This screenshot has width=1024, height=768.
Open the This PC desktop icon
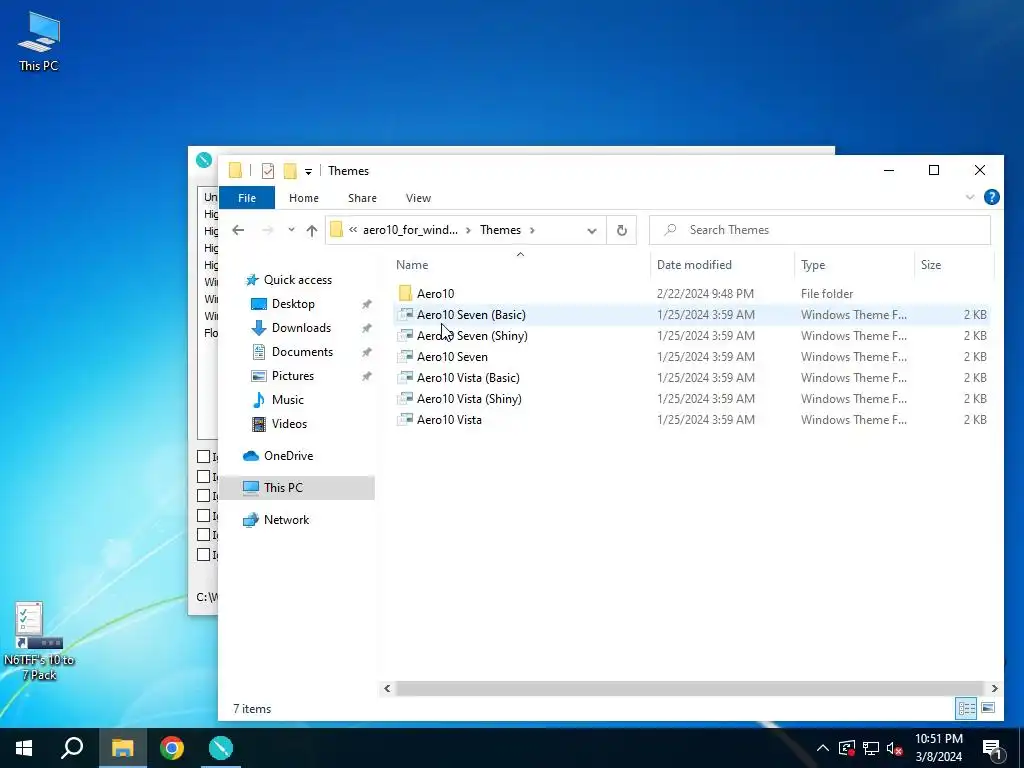point(39,41)
